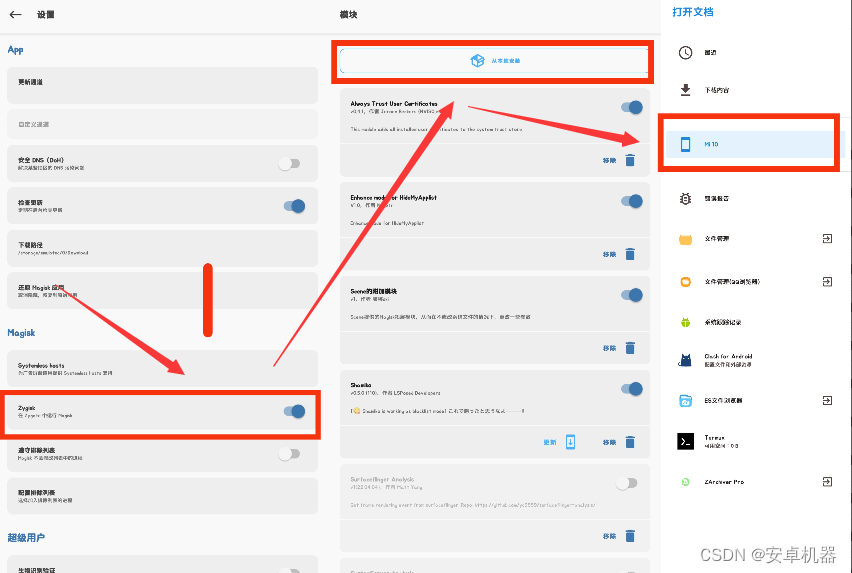Screen dimensions: 852x573
Task: Enable the Secure DNS (DoH) switch
Action: pyautogui.click(x=289, y=163)
